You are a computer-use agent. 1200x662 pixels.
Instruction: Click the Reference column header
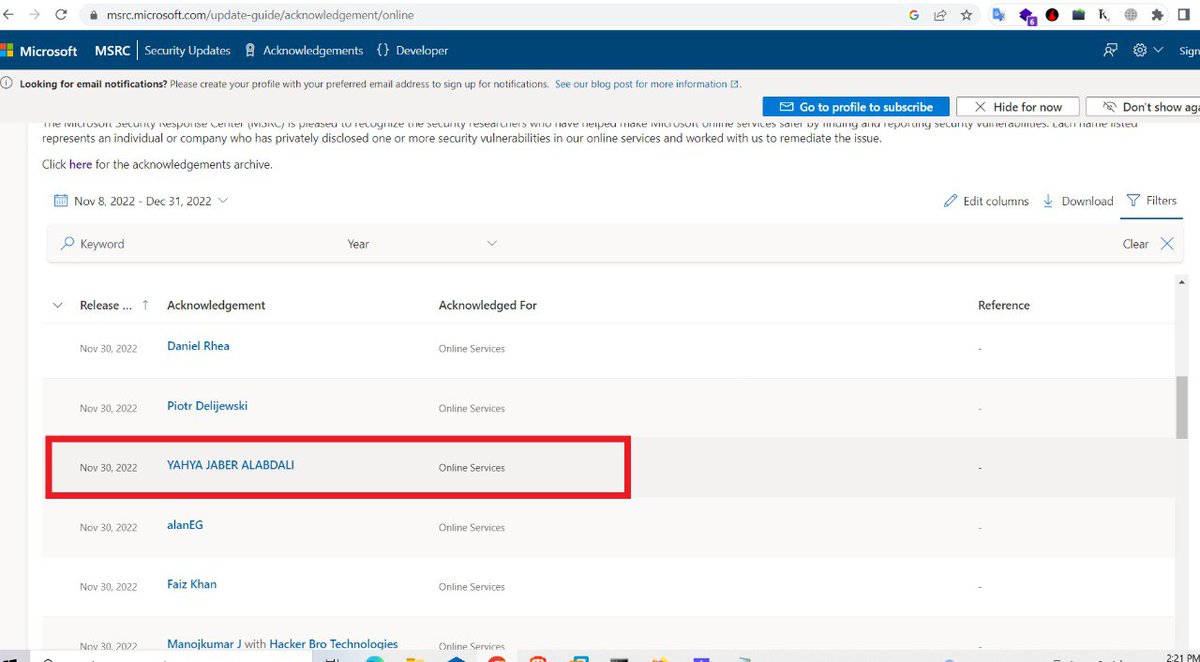(x=1004, y=305)
